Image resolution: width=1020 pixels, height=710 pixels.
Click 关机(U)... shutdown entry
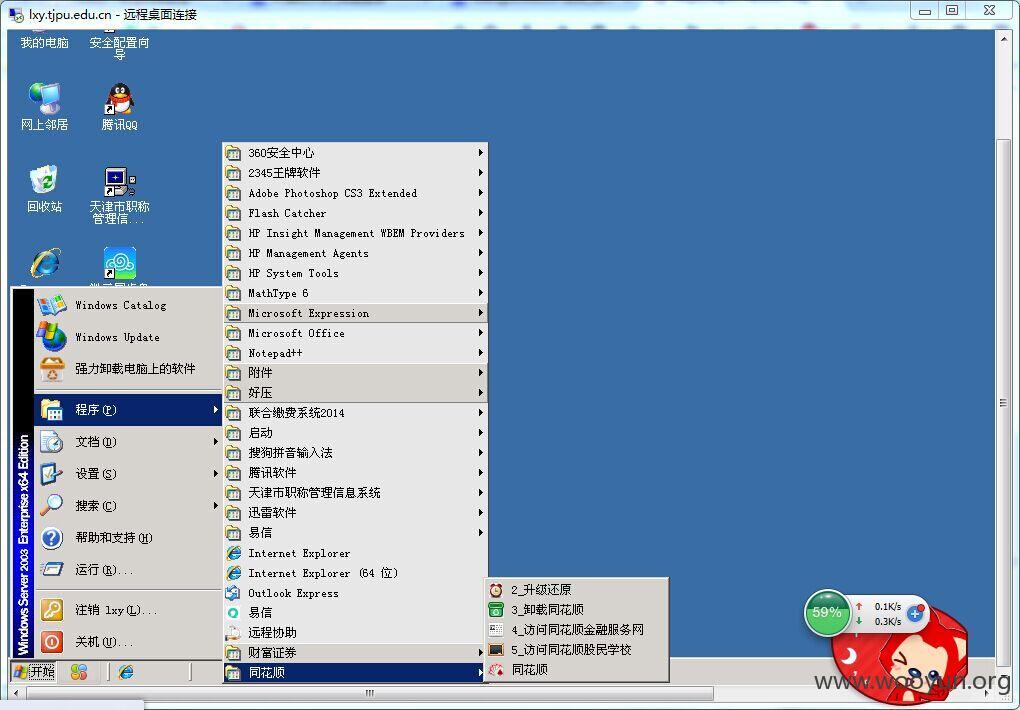[128, 642]
